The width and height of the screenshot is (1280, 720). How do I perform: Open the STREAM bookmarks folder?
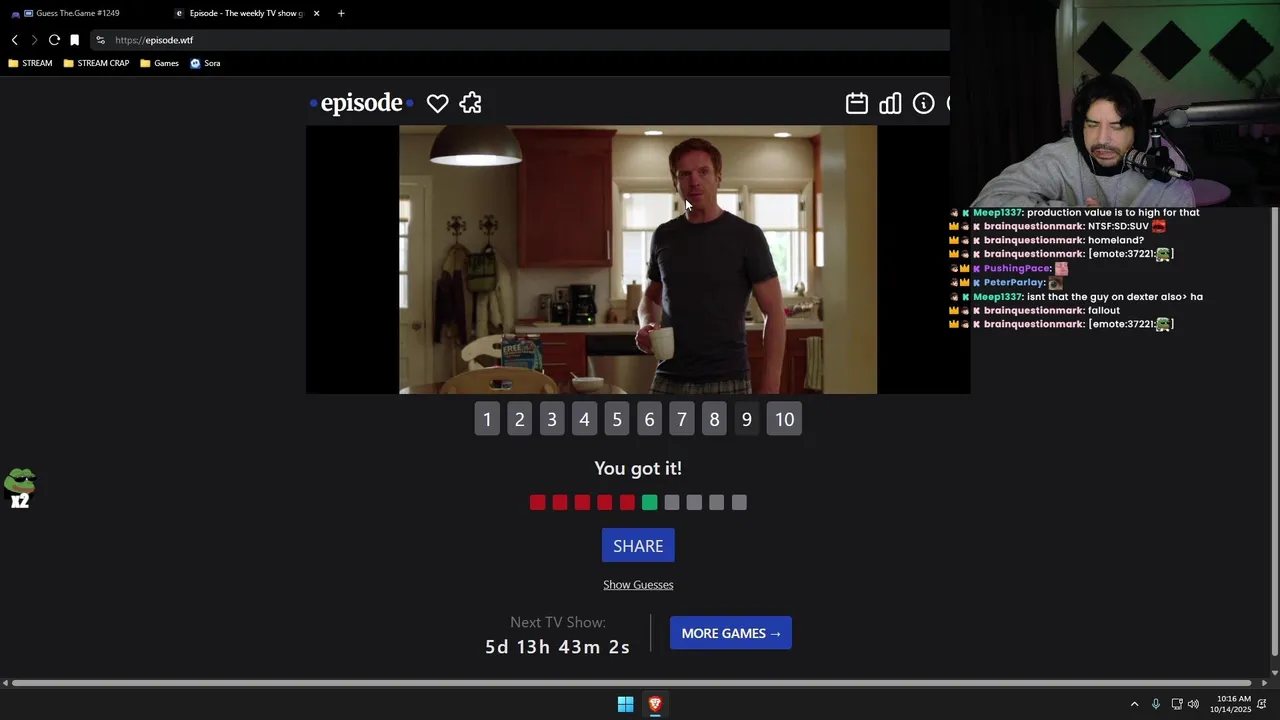(x=30, y=63)
